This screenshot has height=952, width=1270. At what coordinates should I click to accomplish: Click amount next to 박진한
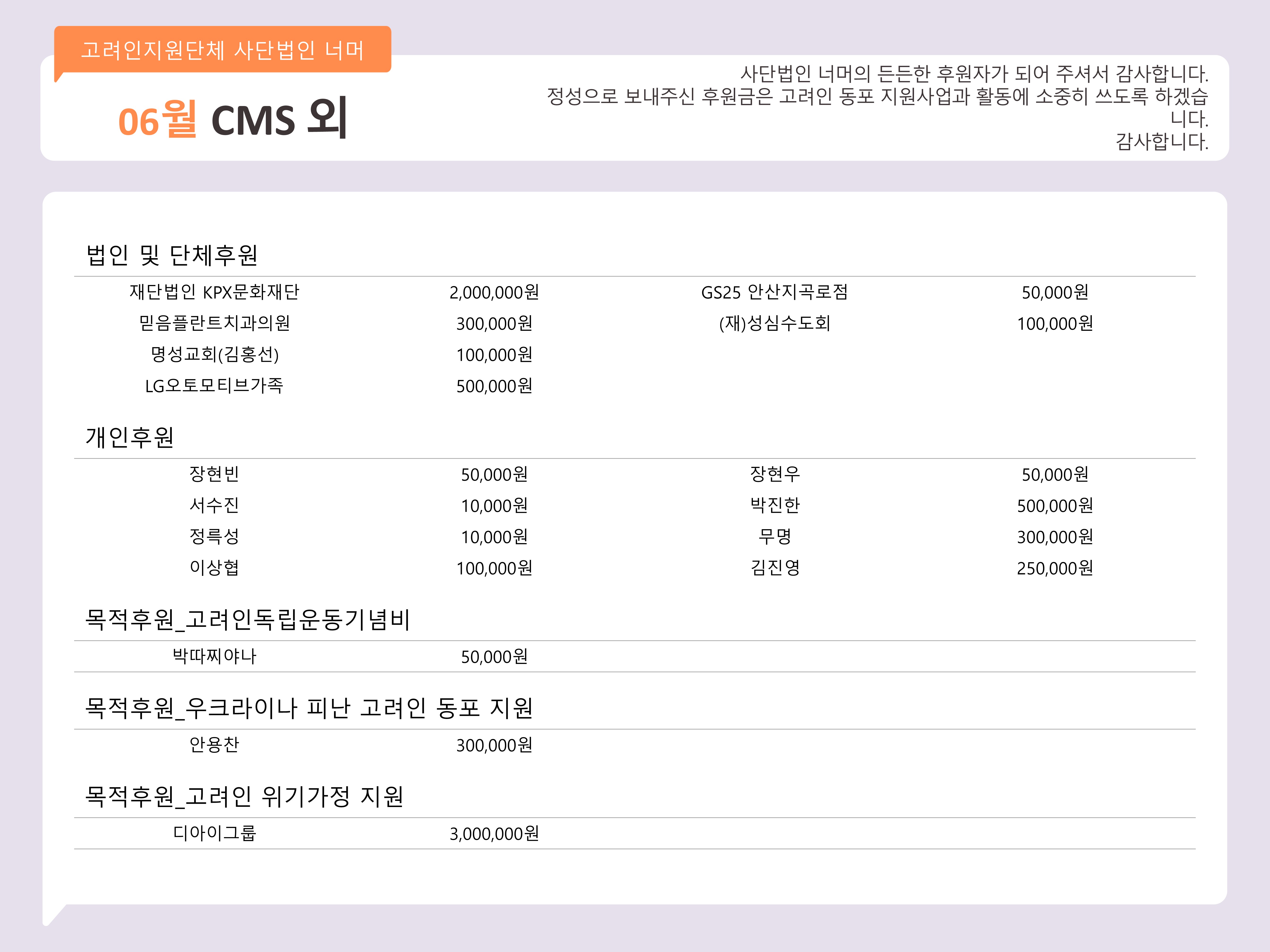[x=1055, y=506]
